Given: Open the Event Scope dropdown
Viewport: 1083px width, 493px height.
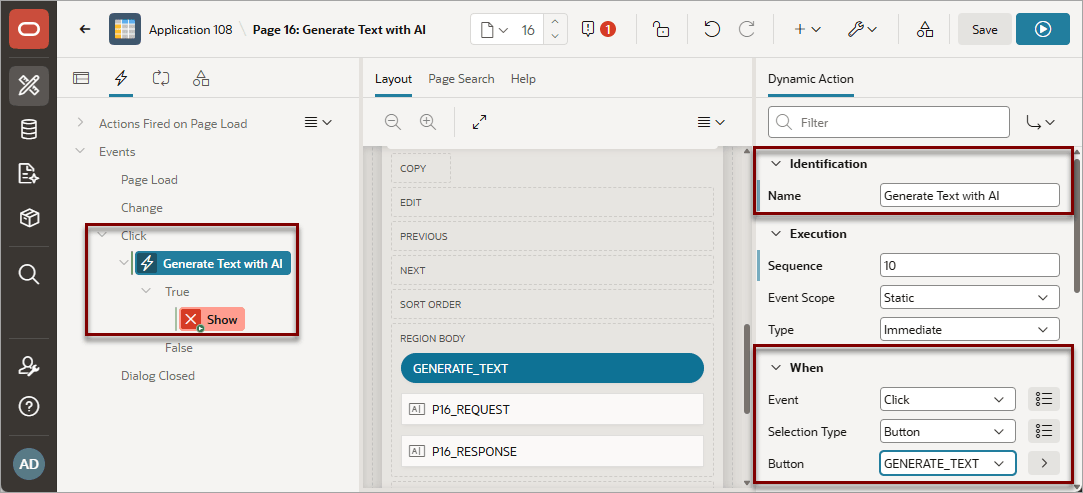Looking at the screenshot, I should pyautogui.click(x=970, y=298).
